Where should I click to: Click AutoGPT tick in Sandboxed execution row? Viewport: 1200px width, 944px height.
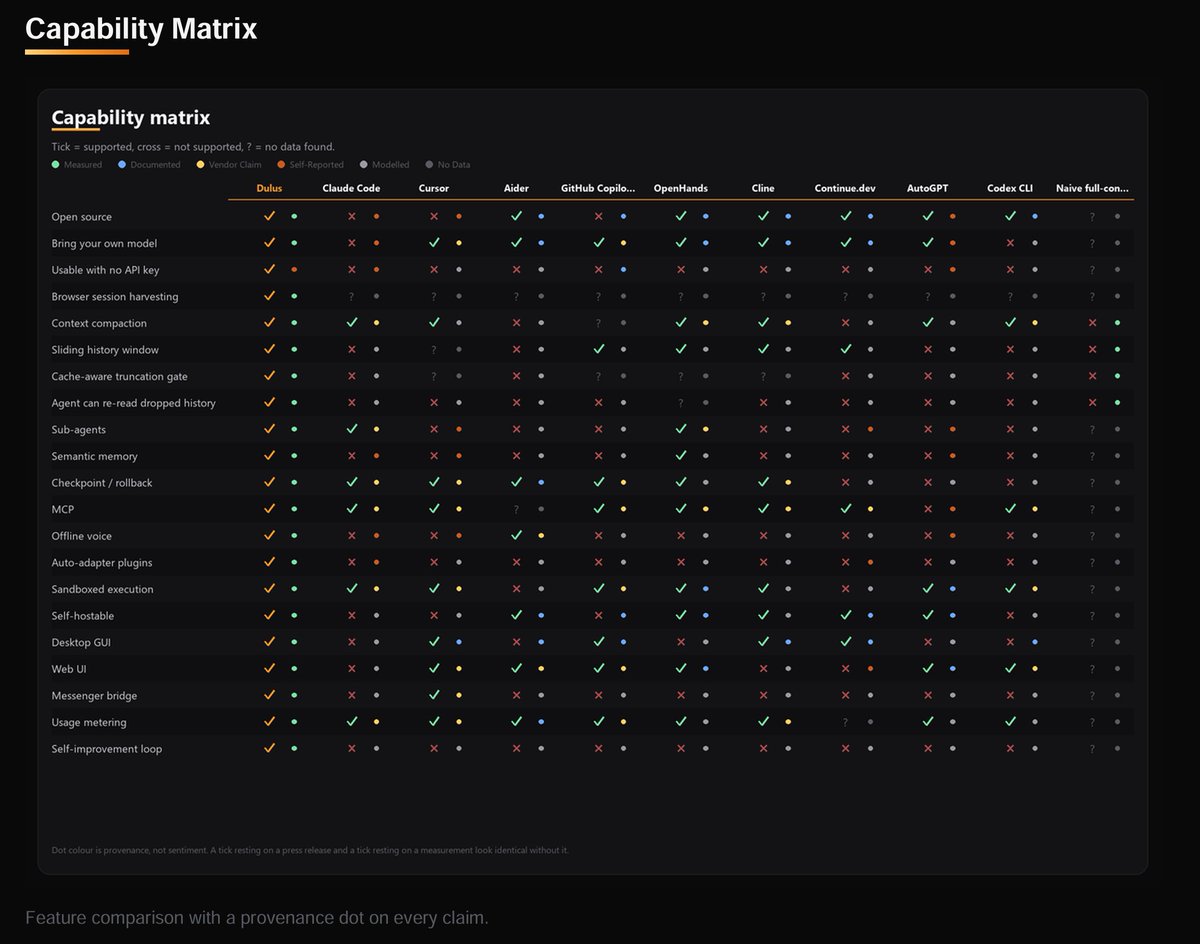(x=928, y=589)
